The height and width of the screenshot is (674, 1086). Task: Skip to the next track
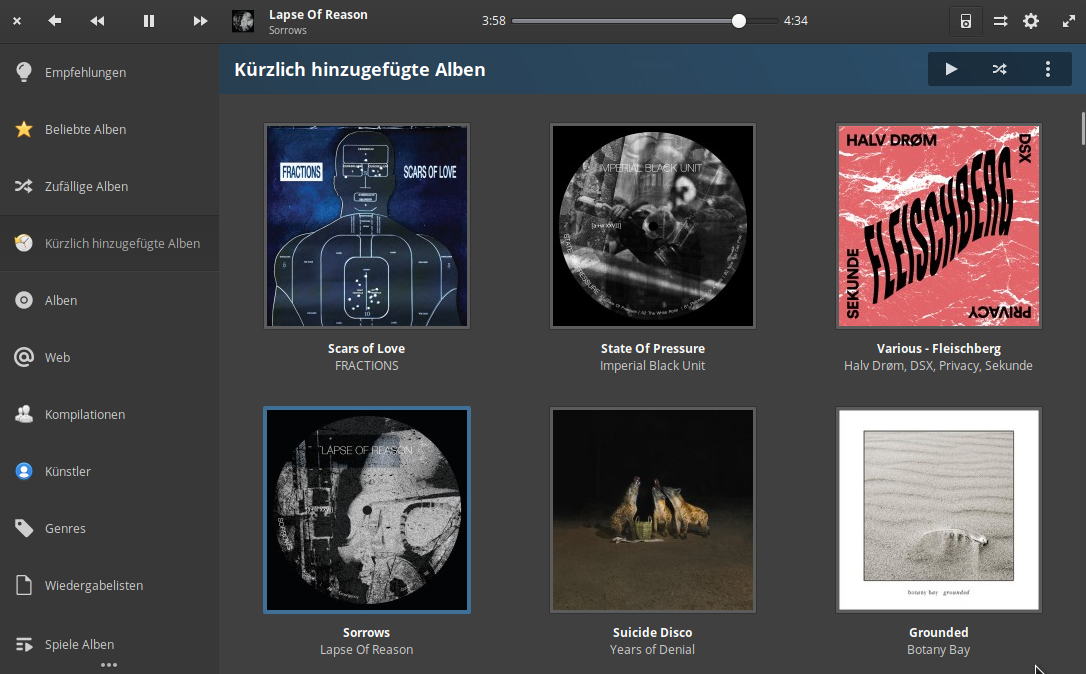click(200, 21)
